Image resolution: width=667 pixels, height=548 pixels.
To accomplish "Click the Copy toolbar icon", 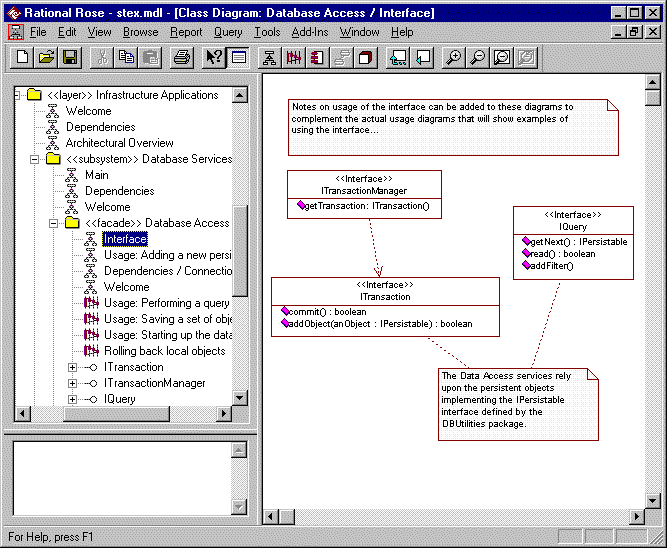I will coord(126,57).
